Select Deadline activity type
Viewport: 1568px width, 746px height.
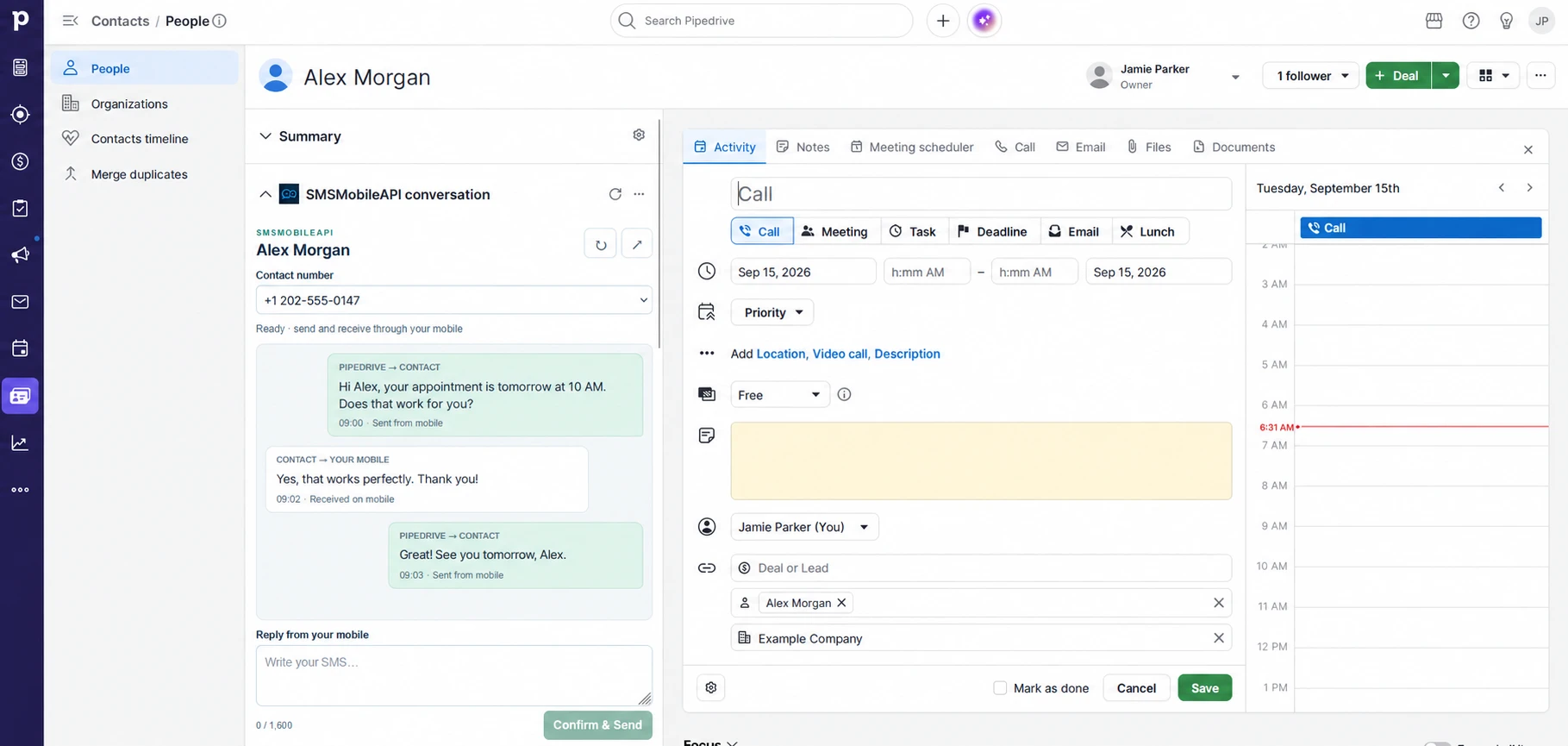tap(992, 231)
